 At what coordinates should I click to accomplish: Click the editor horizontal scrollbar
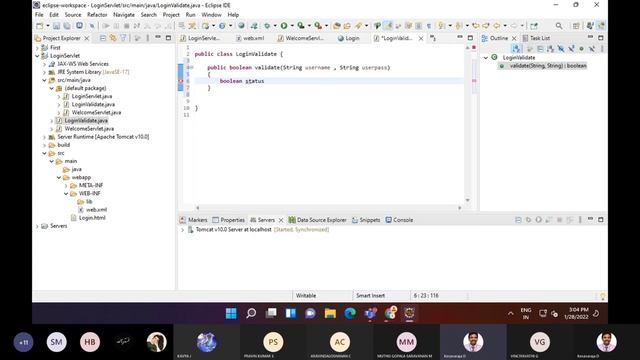(x=329, y=208)
